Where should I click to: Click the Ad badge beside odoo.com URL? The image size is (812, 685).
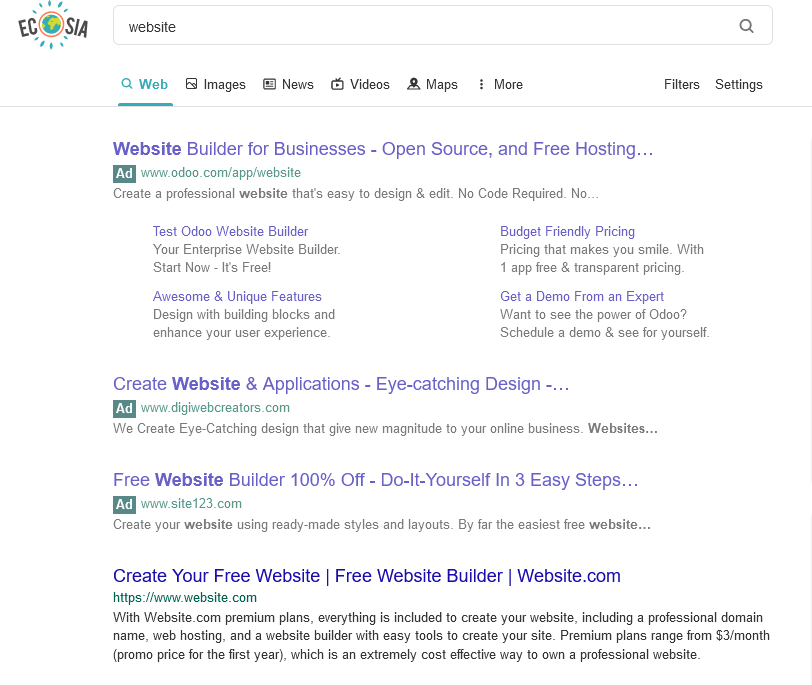(x=124, y=173)
